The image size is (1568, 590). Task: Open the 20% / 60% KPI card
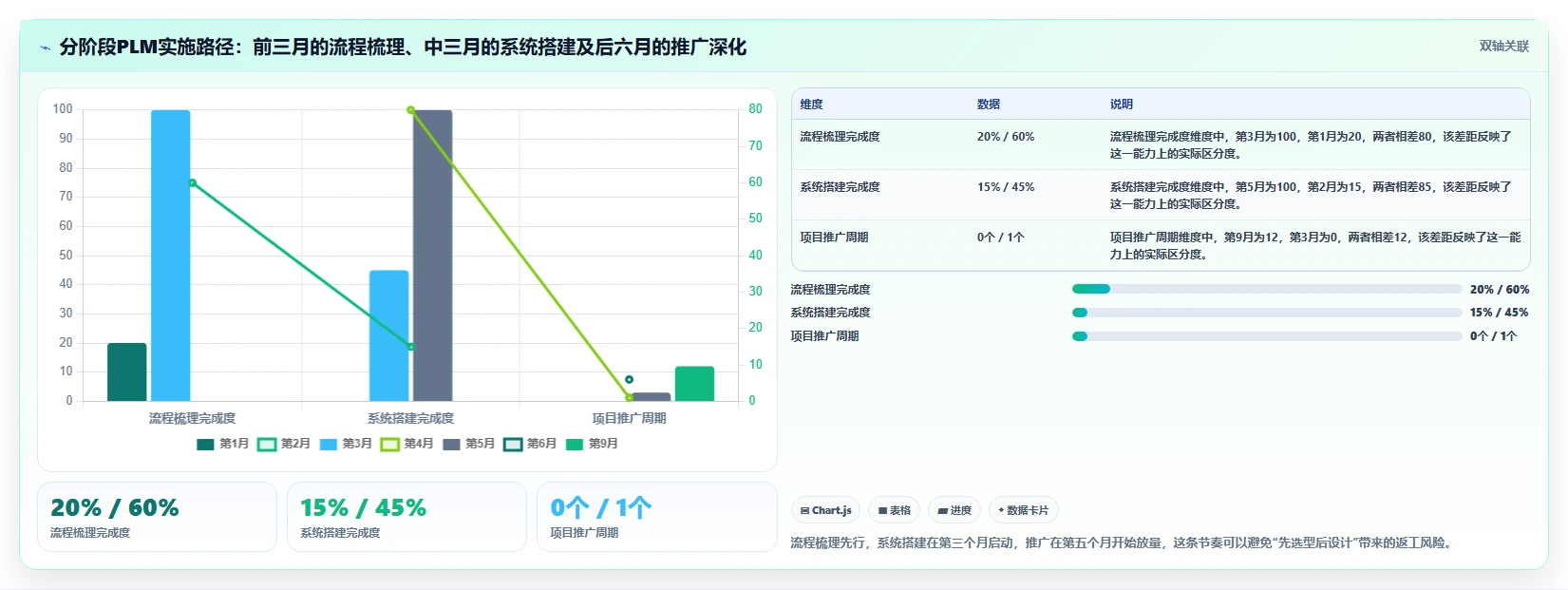(x=157, y=517)
